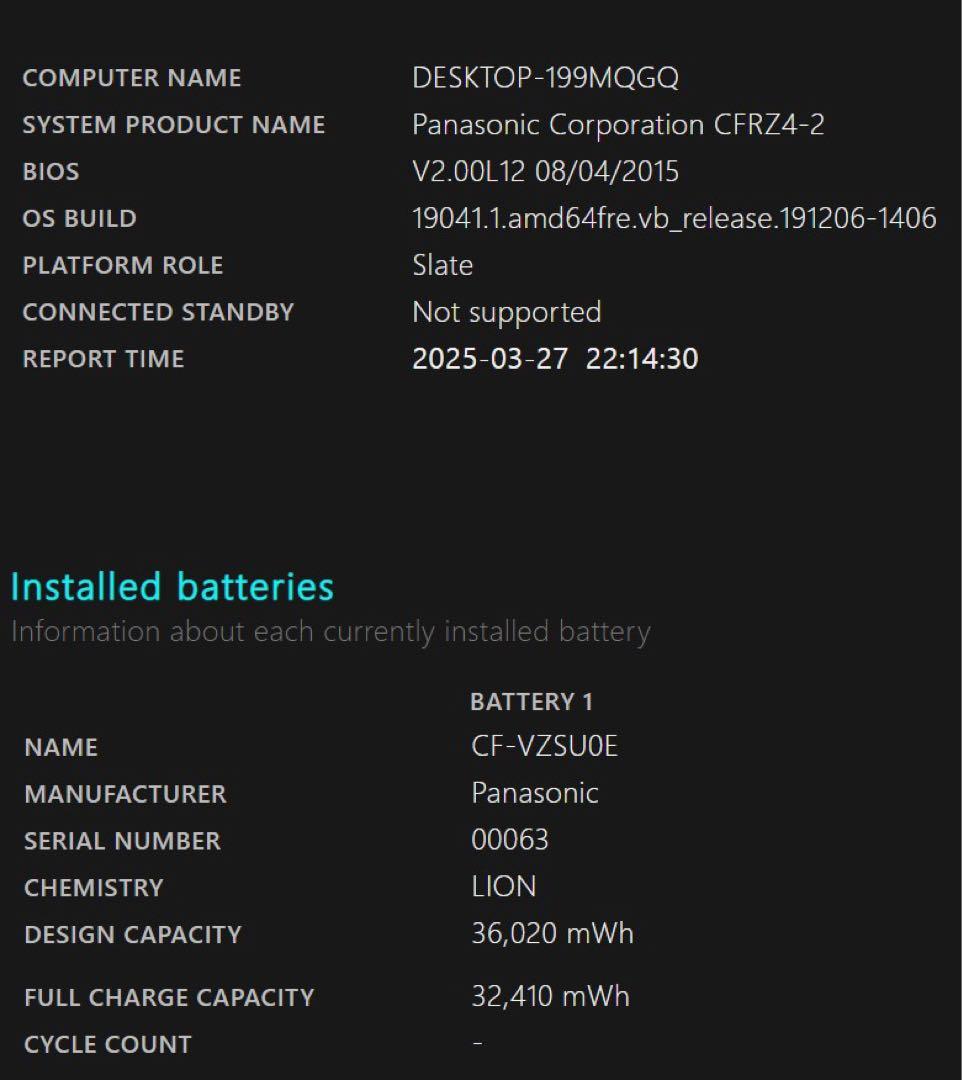Click the FULL CHARGE CAPACITY value 32,410 mWh
Image resolution: width=962 pixels, height=1080 pixels.
[550, 996]
